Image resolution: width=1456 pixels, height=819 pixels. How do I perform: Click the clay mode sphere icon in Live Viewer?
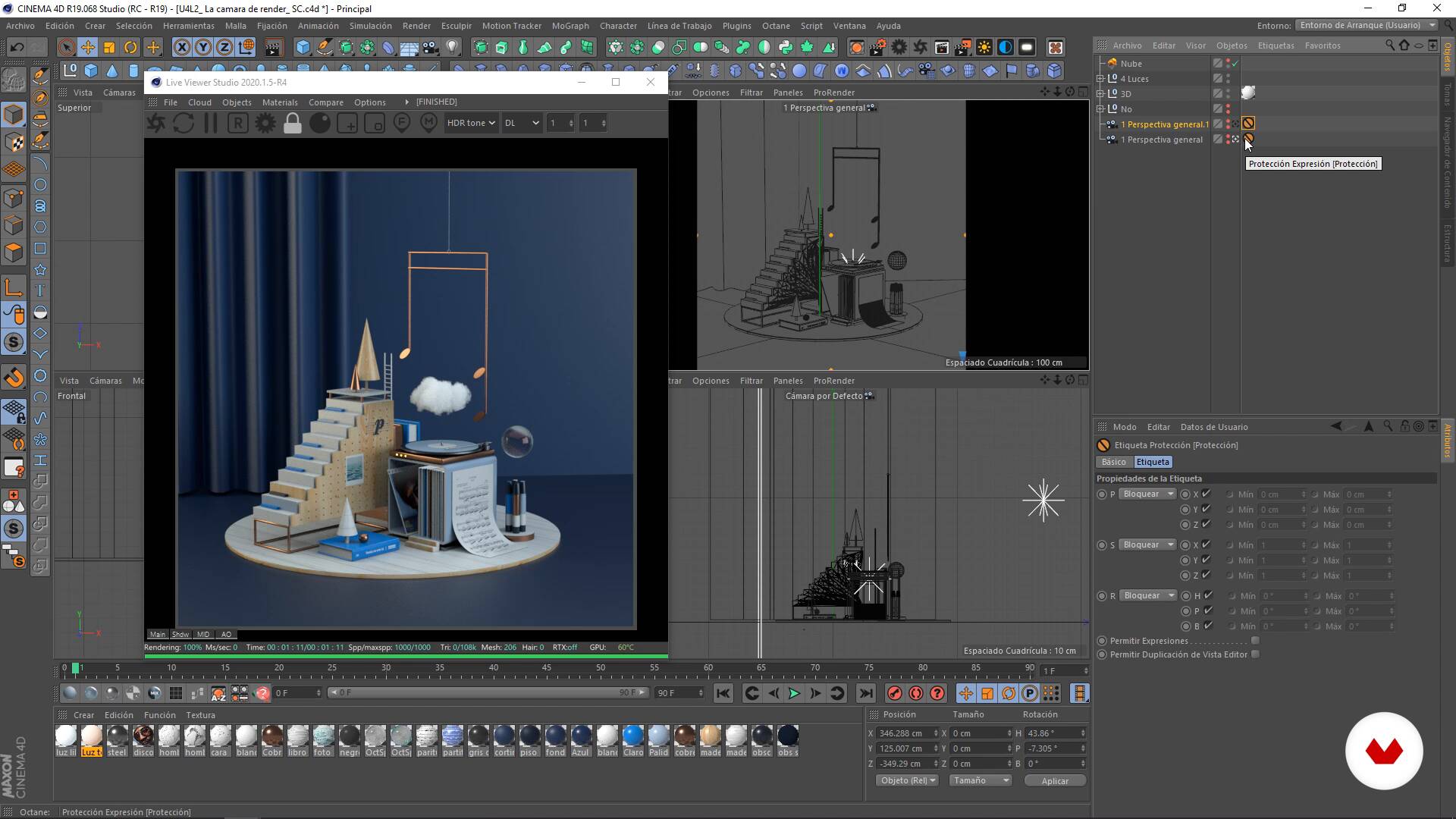tap(320, 123)
